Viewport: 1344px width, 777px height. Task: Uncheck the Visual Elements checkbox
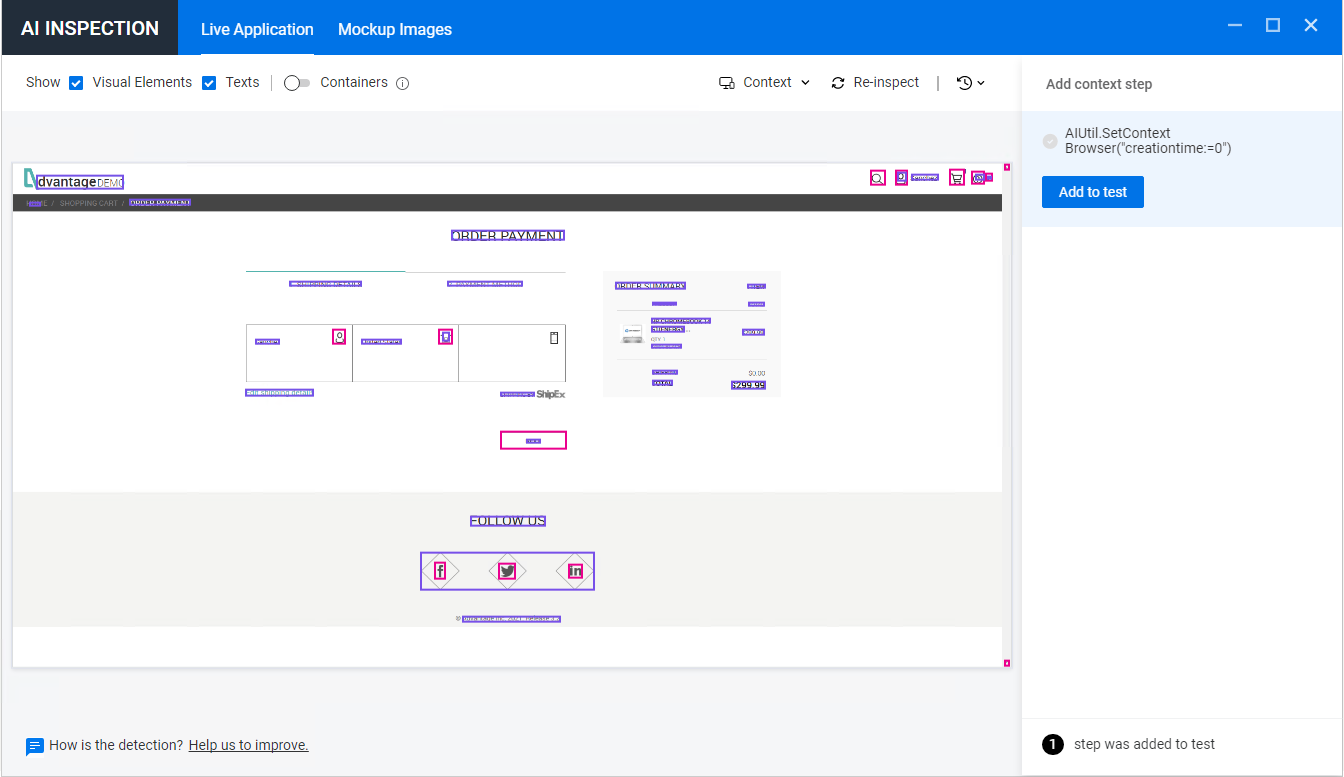coord(76,83)
